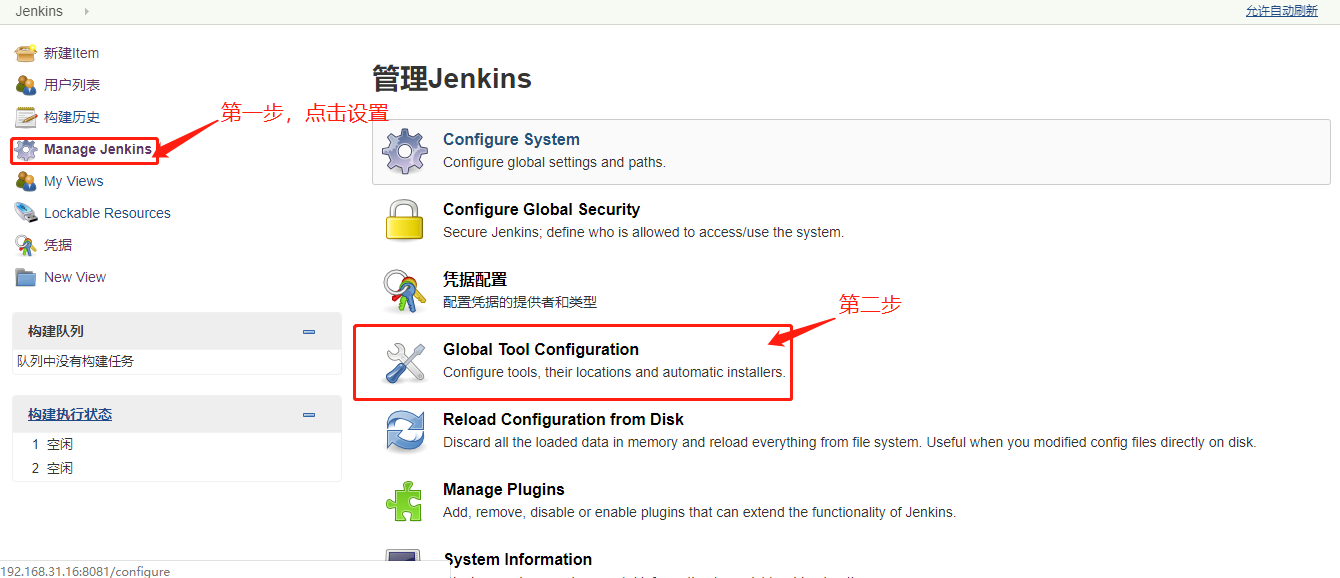Click executor row 1 空闲
1340x578 pixels.
tap(52, 444)
